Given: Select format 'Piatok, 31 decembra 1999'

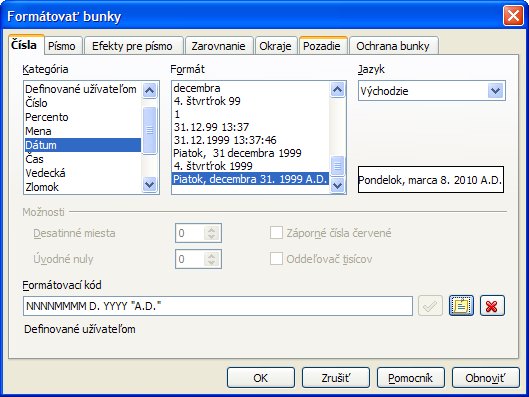Looking at the screenshot, I should pos(251,153).
